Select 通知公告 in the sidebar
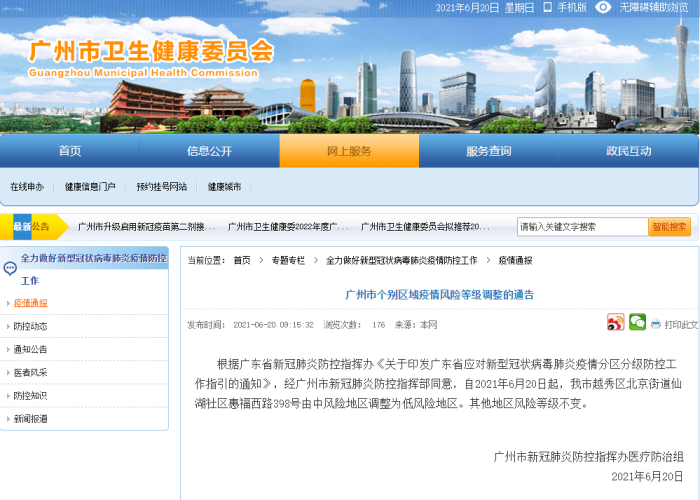The height and width of the screenshot is (500, 700). [30, 350]
